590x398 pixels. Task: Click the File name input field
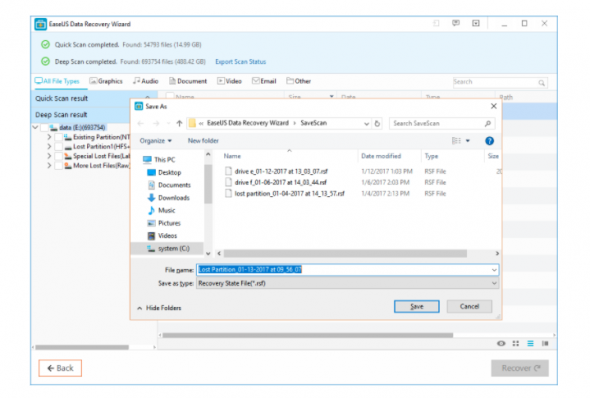point(347,270)
